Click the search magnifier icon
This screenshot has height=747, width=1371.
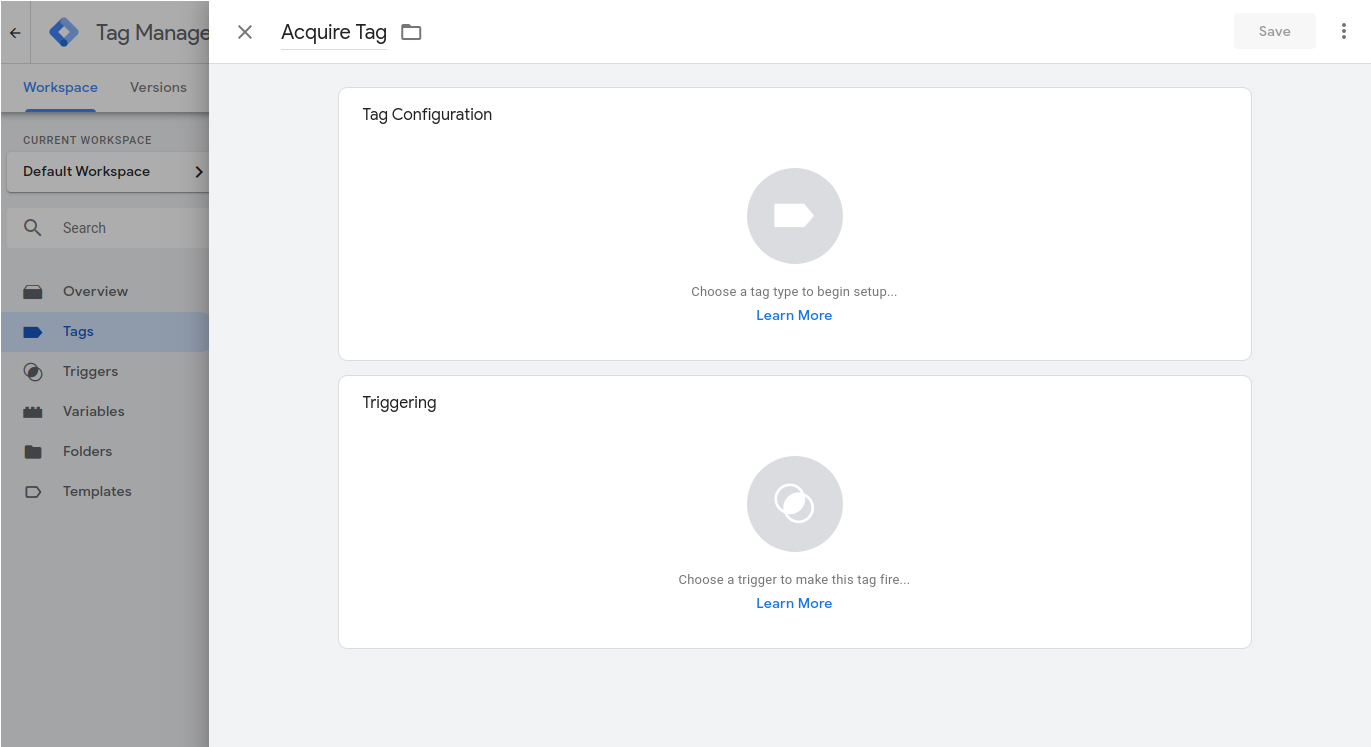tap(33, 228)
